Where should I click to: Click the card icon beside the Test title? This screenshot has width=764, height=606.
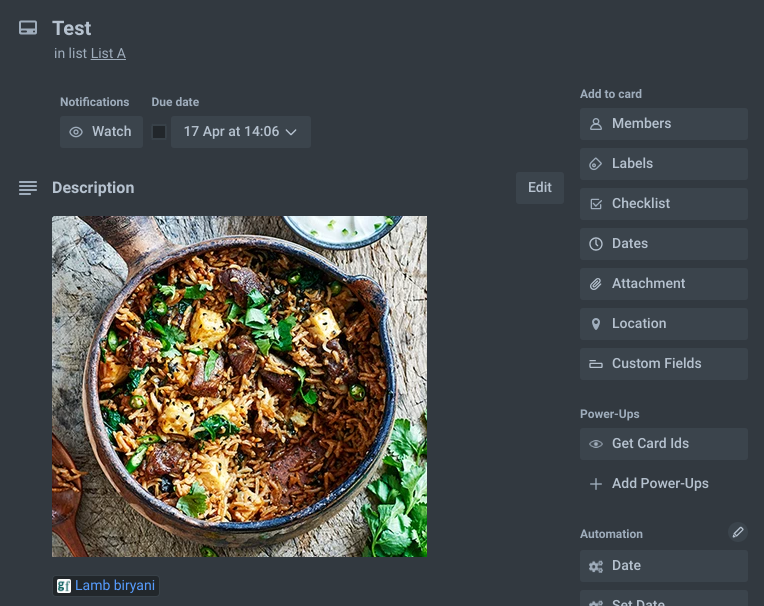click(28, 28)
